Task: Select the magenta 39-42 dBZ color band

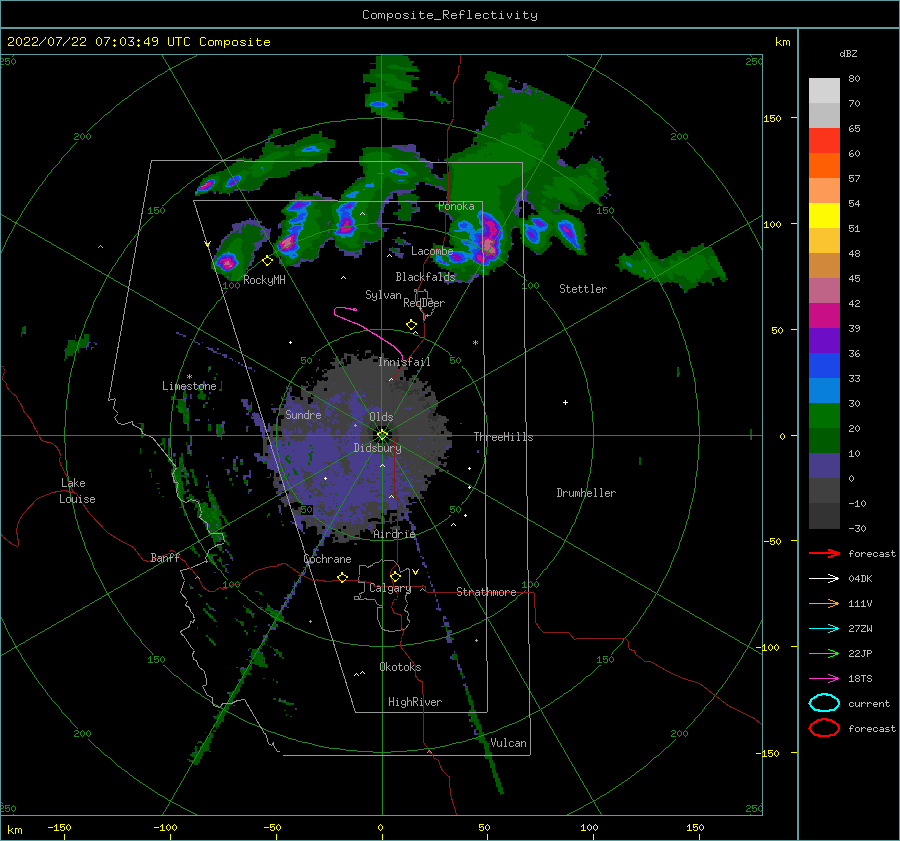Action: pos(824,316)
